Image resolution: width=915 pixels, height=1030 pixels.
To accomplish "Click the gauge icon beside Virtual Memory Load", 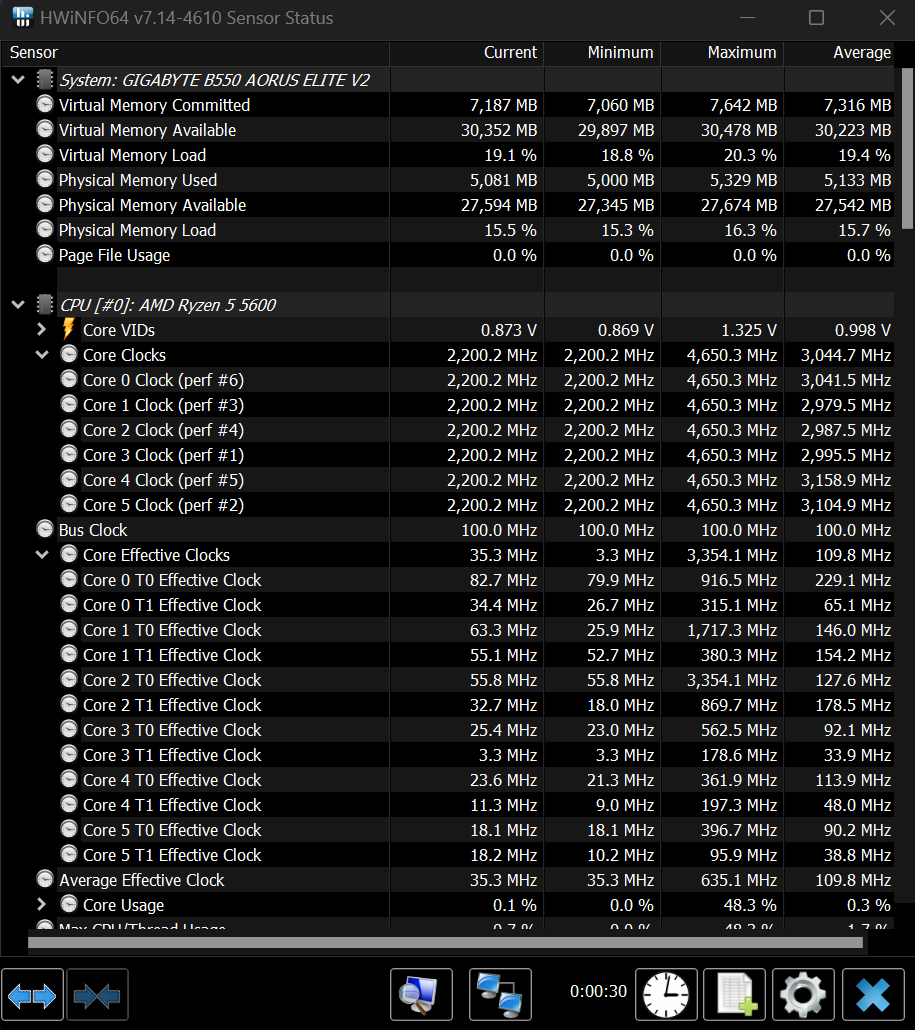I will point(45,154).
